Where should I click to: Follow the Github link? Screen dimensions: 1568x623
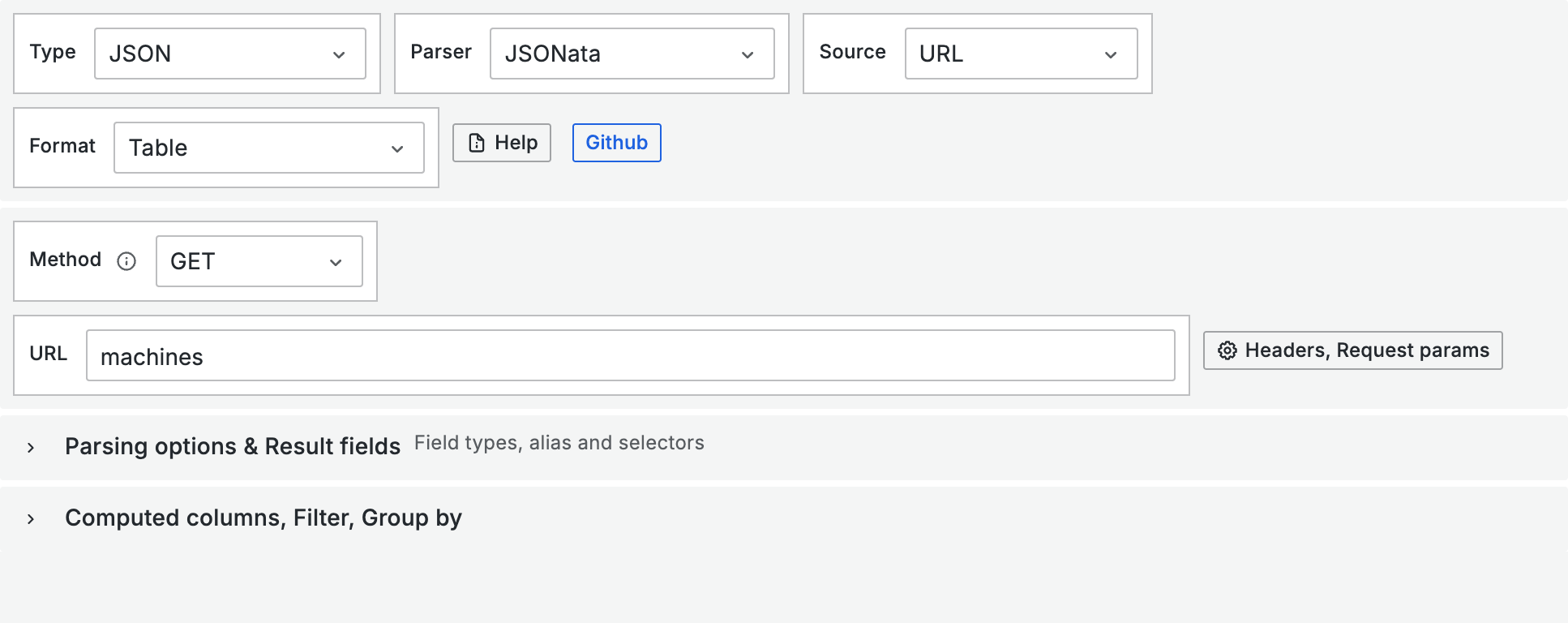[616, 143]
